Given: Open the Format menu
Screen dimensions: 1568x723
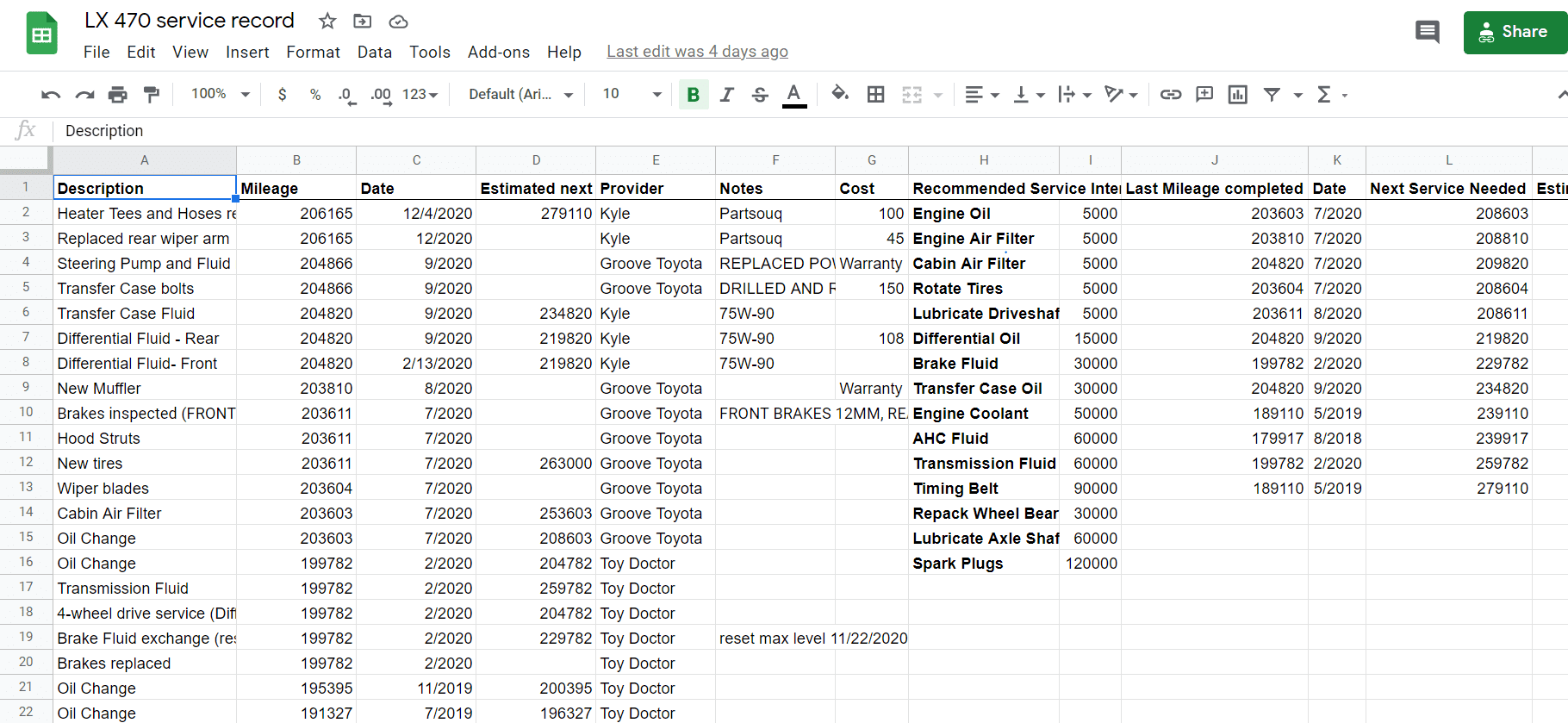Looking at the screenshot, I should pyautogui.click(x=313, y=52).
